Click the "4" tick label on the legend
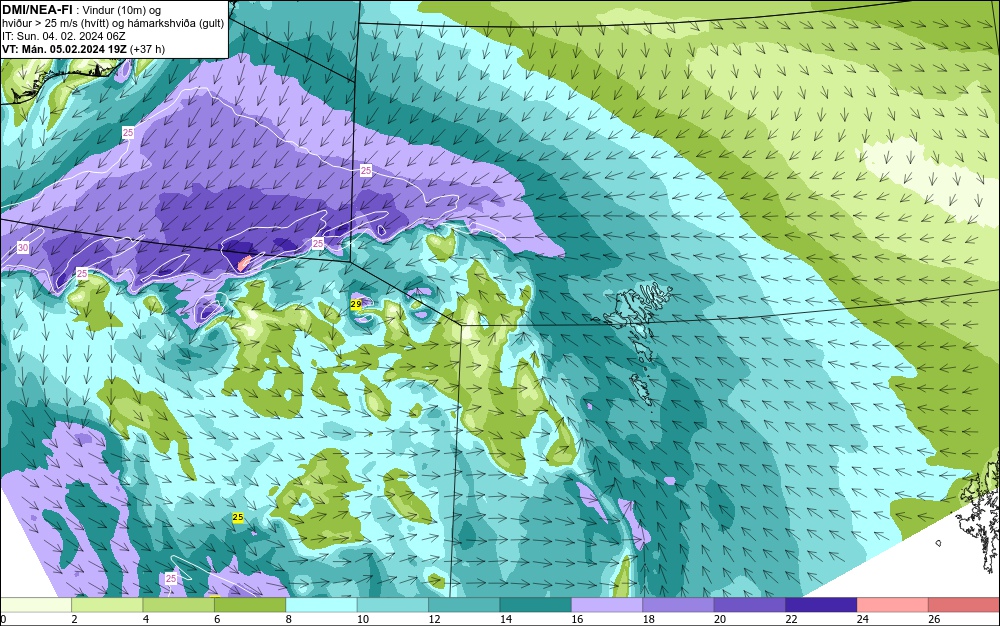1000x626 pixels. coord(146,619)
